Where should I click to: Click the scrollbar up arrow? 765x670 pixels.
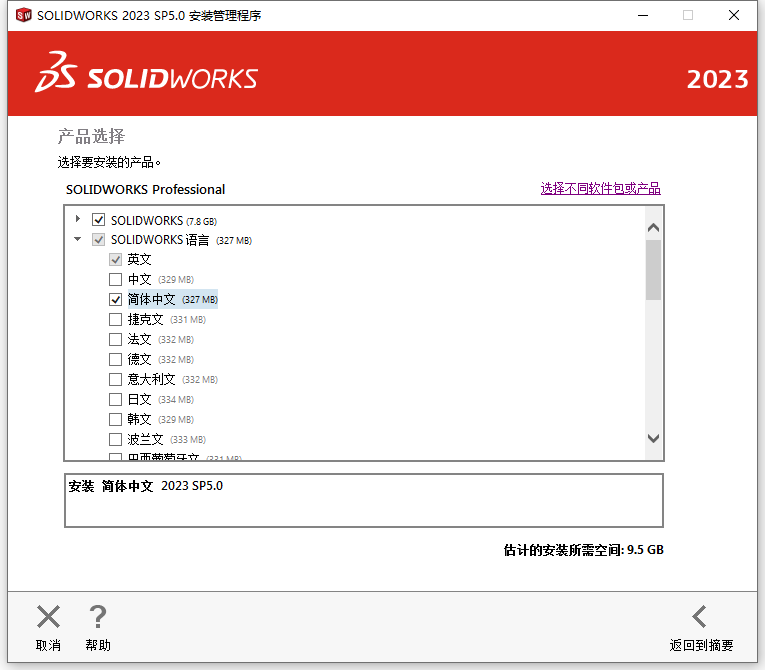pos(653,227)
